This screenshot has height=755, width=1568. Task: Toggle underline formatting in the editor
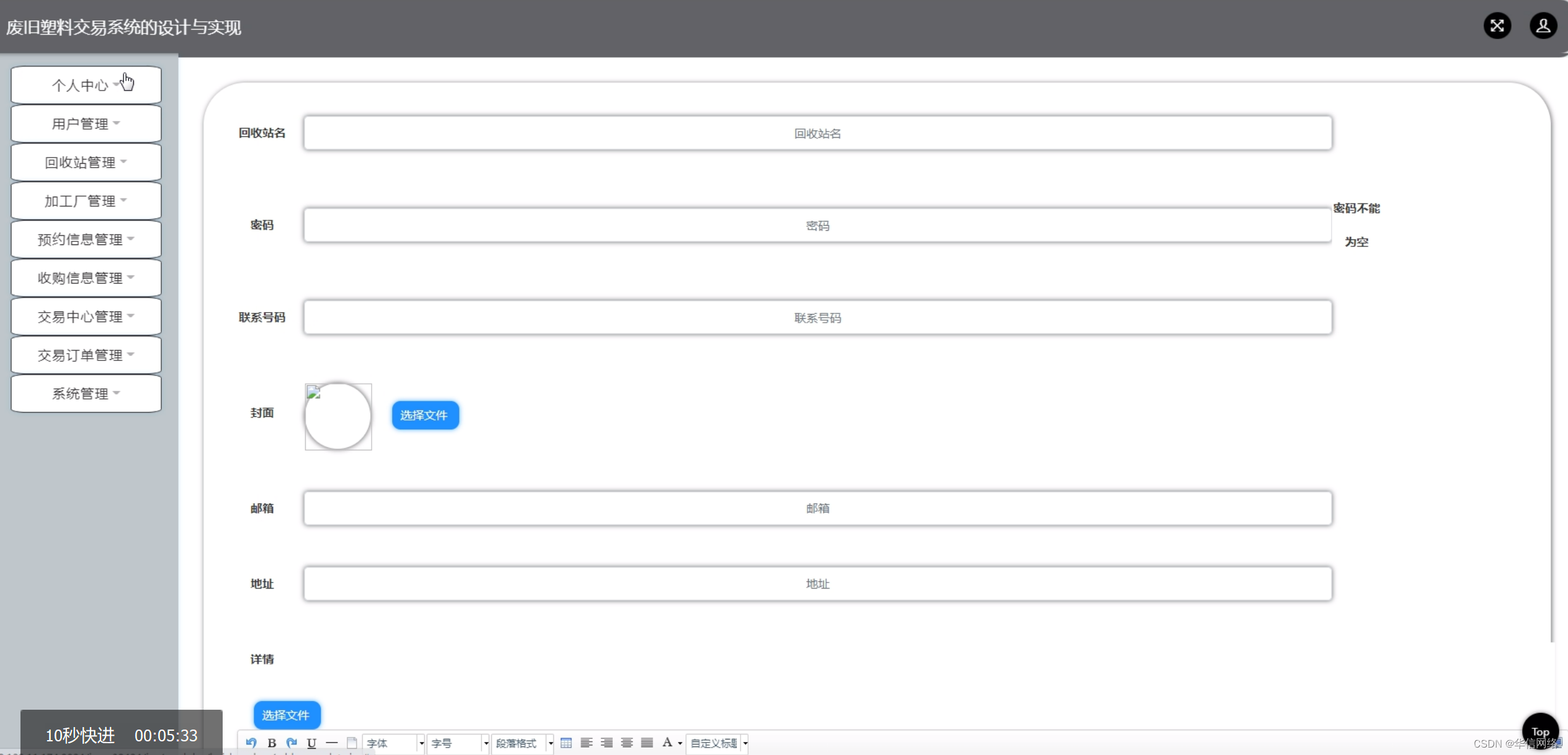tap(311, 743)
